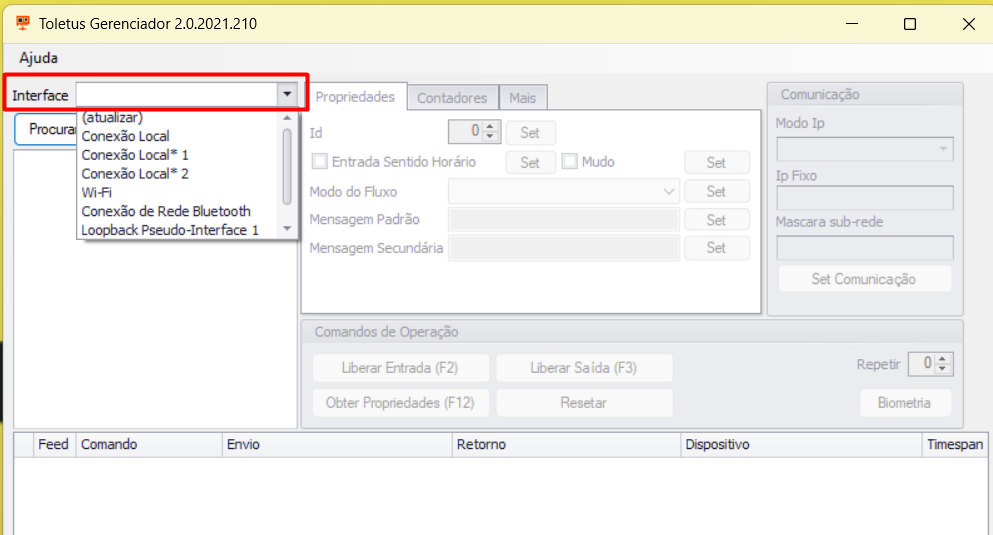Image resolution: width=993 pixels, height=535 pixels.
Task: Maximize the Toletus Gerenciador window
Action: pos(910,24)
